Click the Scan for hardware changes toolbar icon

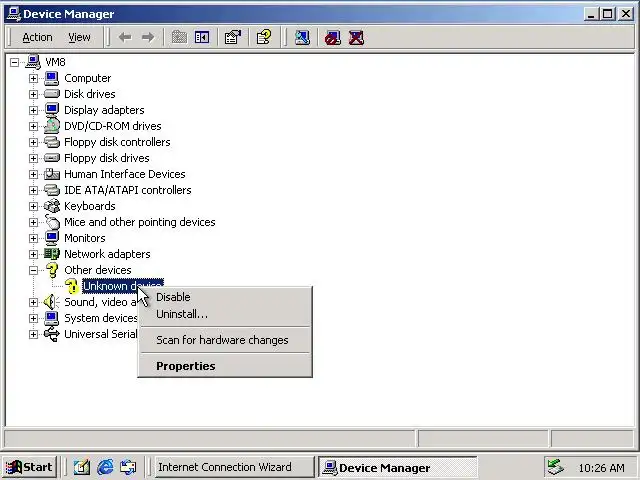pos(302,38)
